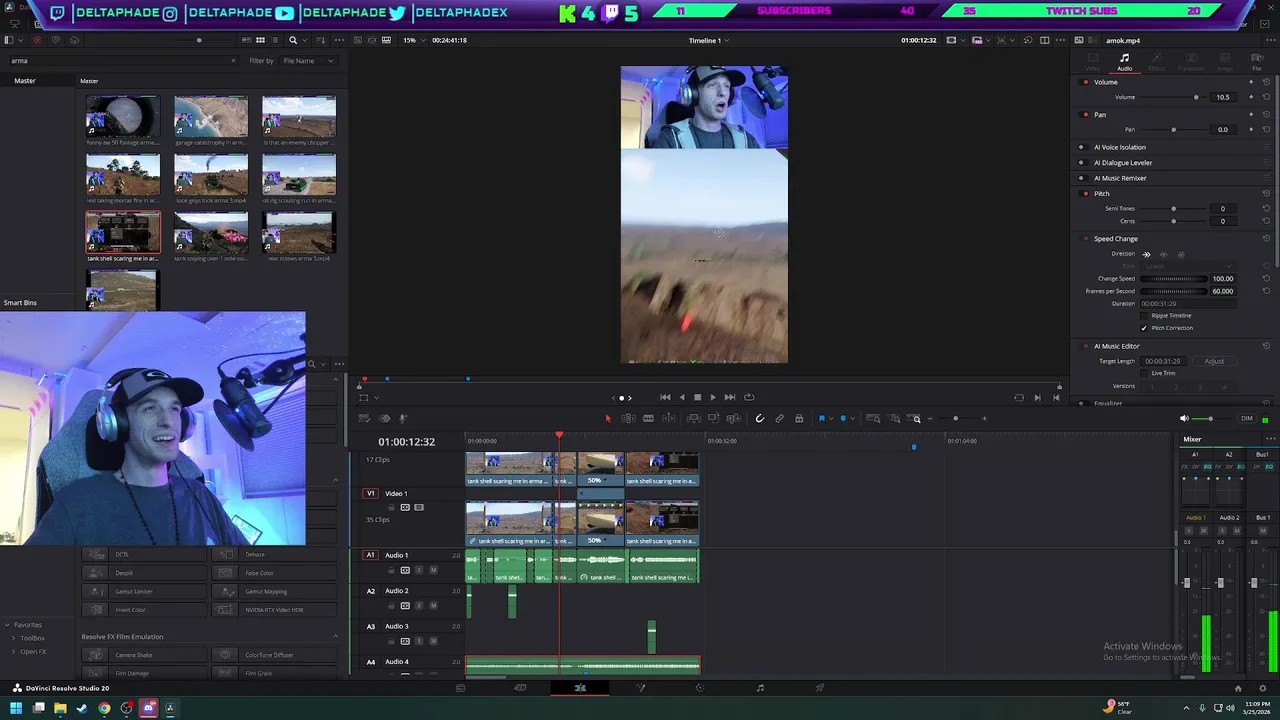Enable AI Voice Isolation

coord(1081,147)
